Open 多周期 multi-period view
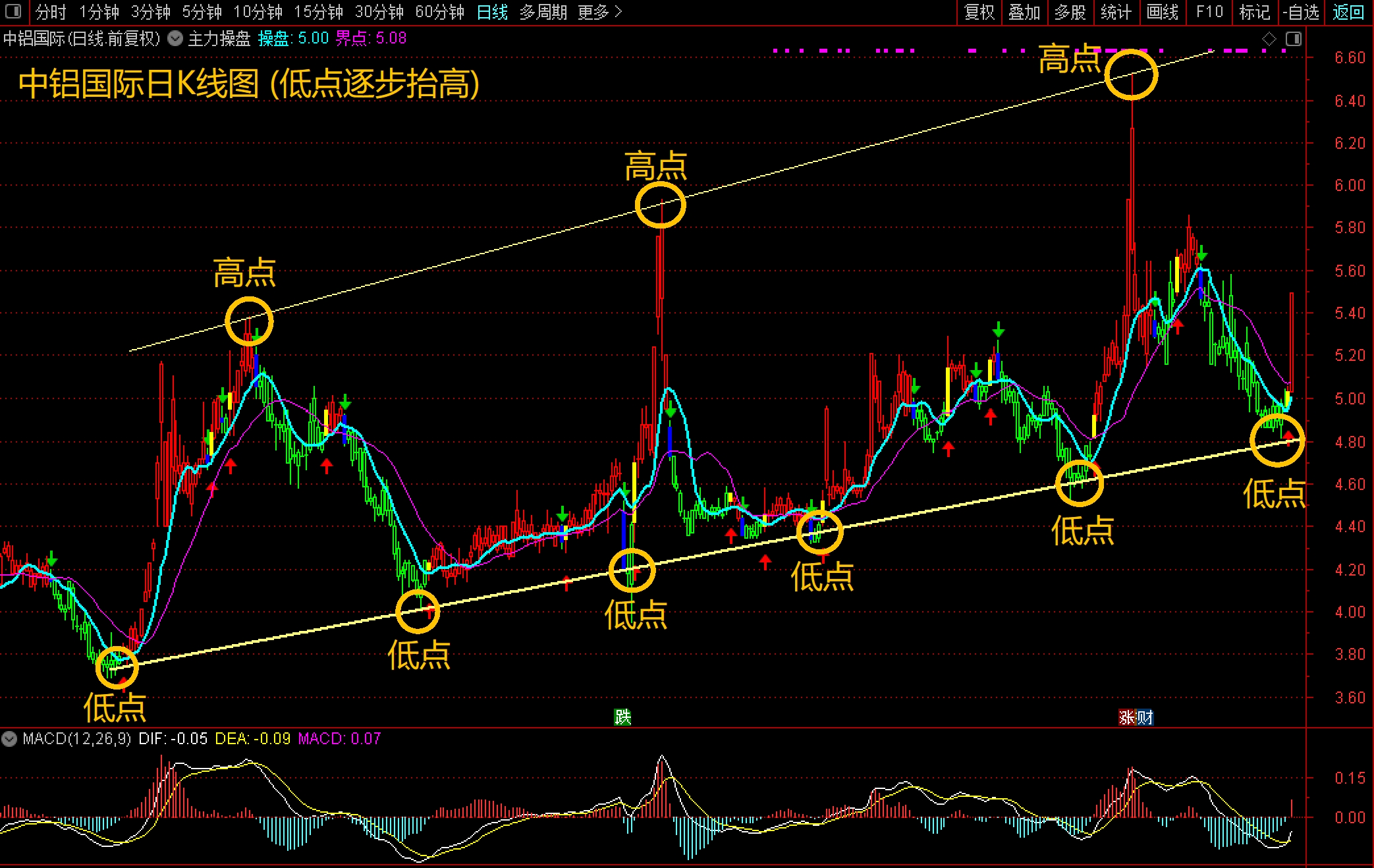 (x=543, y=12)
